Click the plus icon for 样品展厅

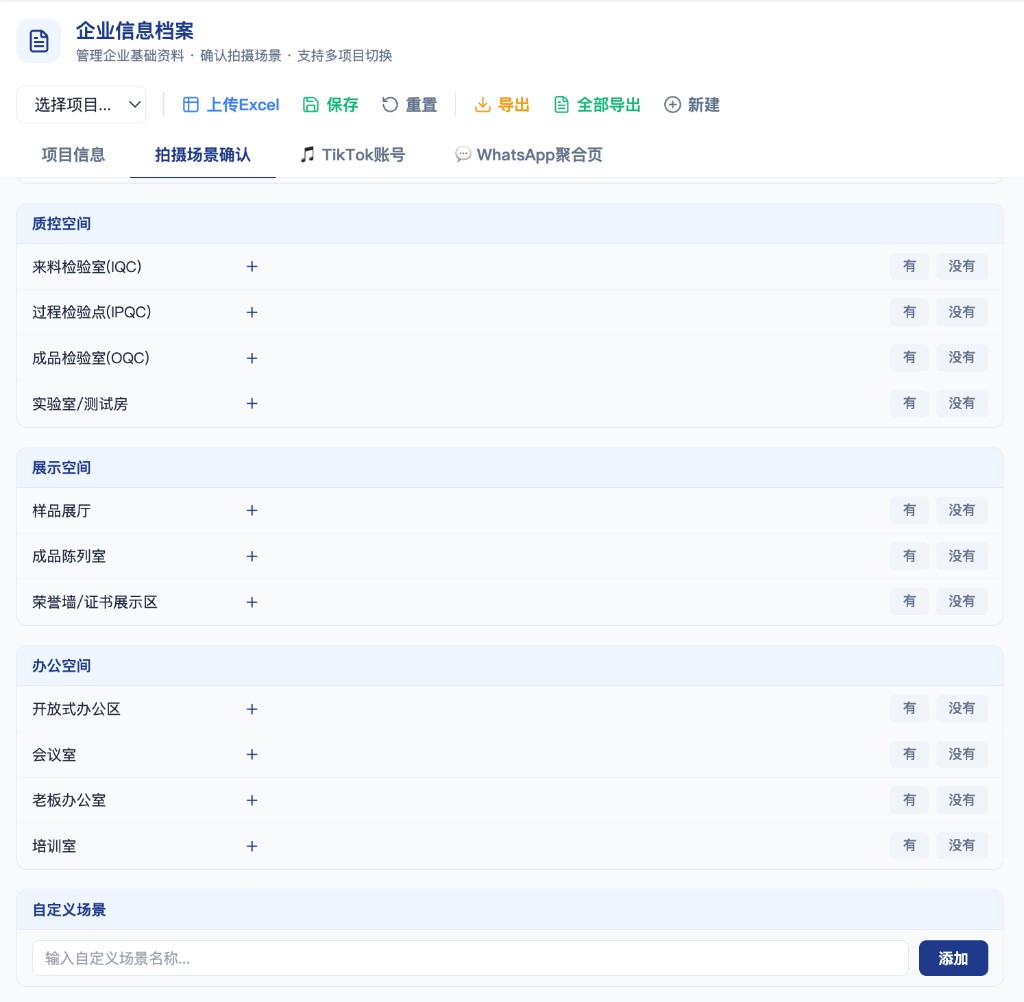pos(252,510)
